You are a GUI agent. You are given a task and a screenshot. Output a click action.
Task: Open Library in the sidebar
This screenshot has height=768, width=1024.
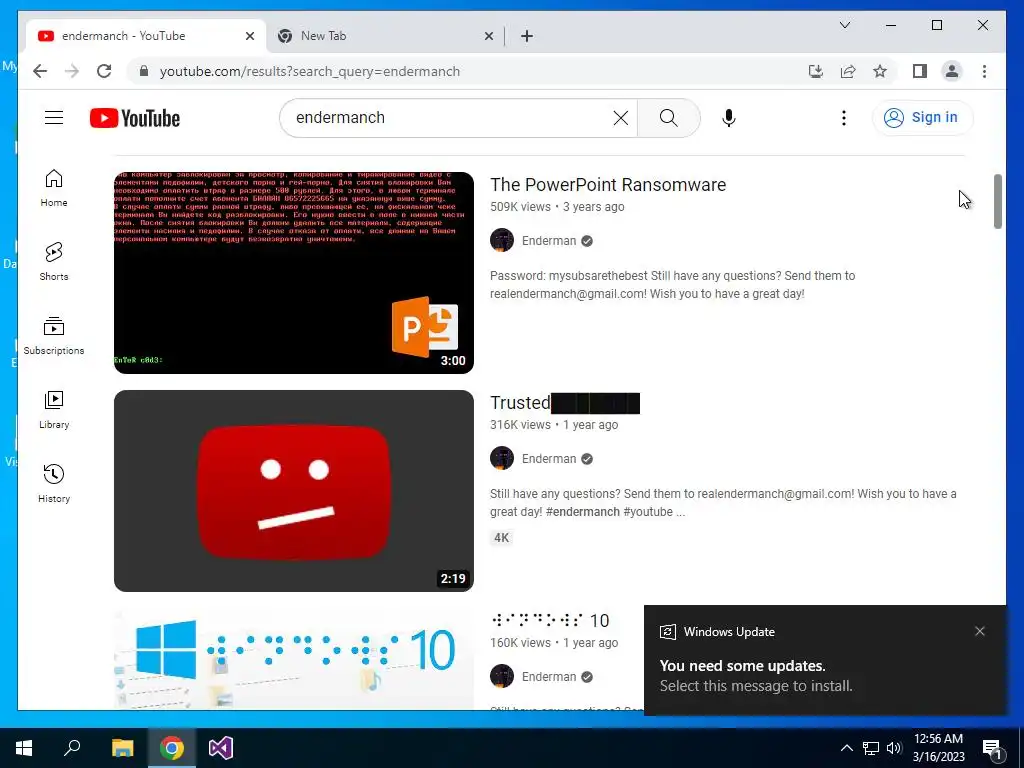(54, 410)
